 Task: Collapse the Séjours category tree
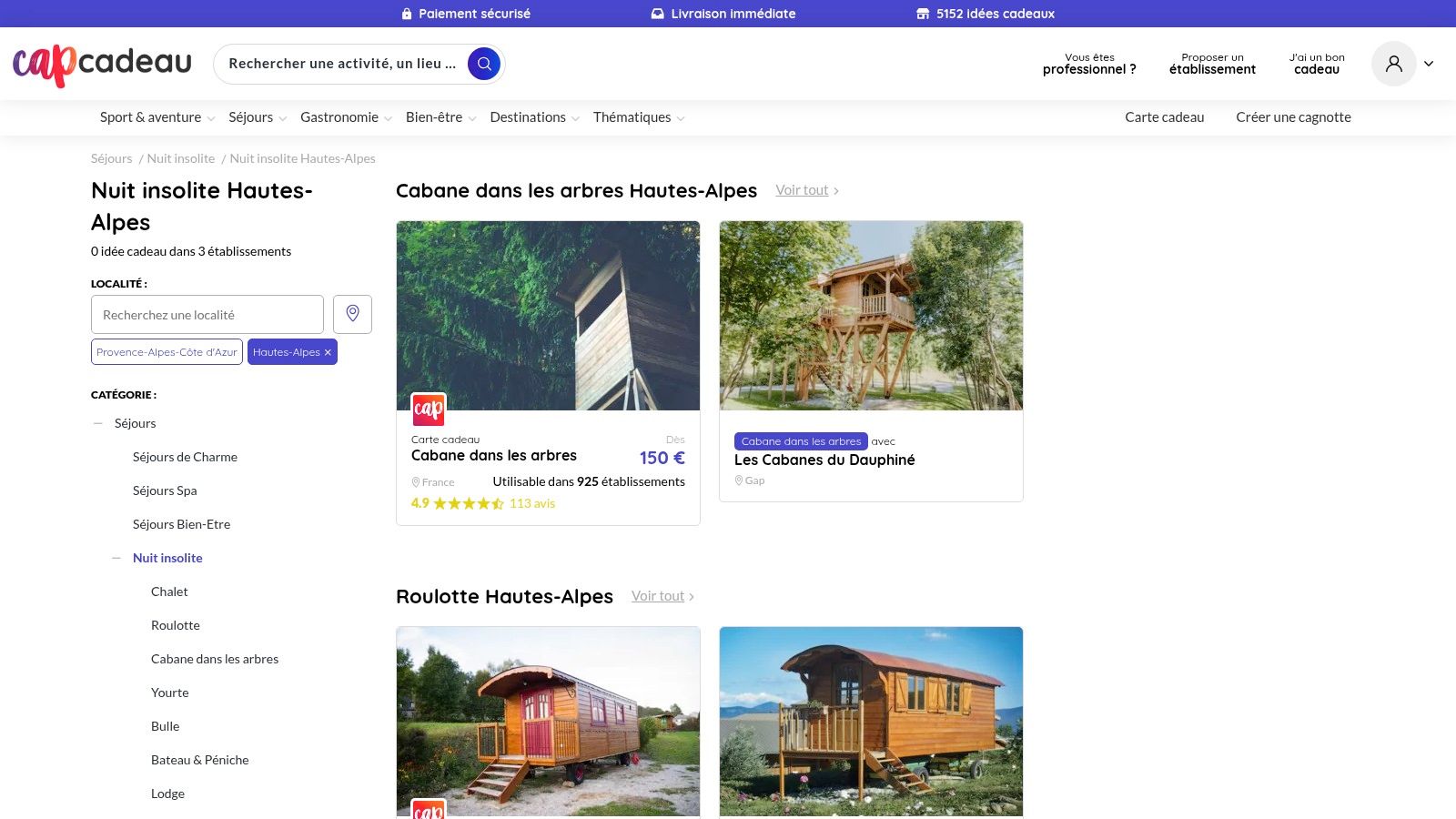coord(98,423)
